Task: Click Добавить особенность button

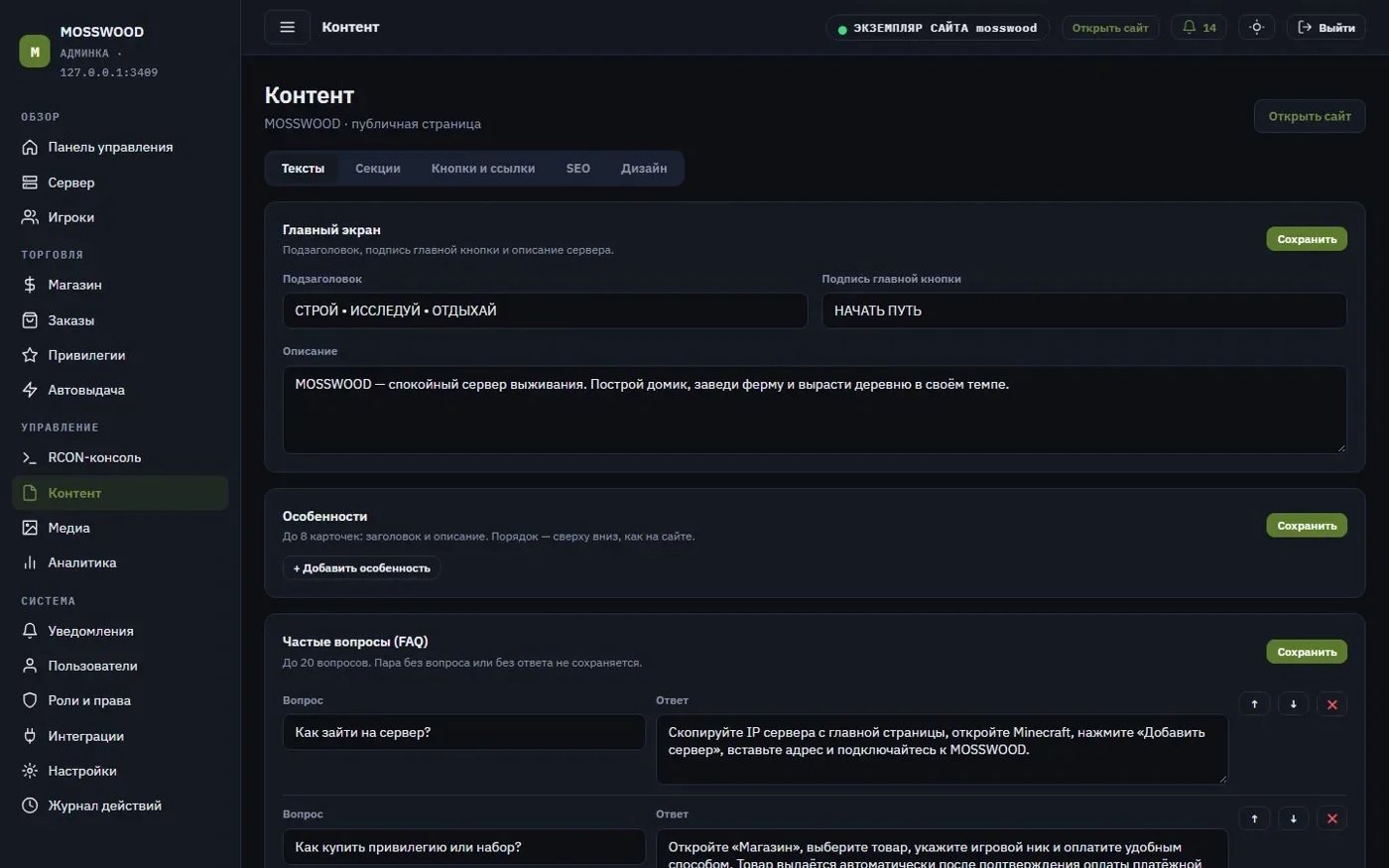Action: (x=361, y=568)
